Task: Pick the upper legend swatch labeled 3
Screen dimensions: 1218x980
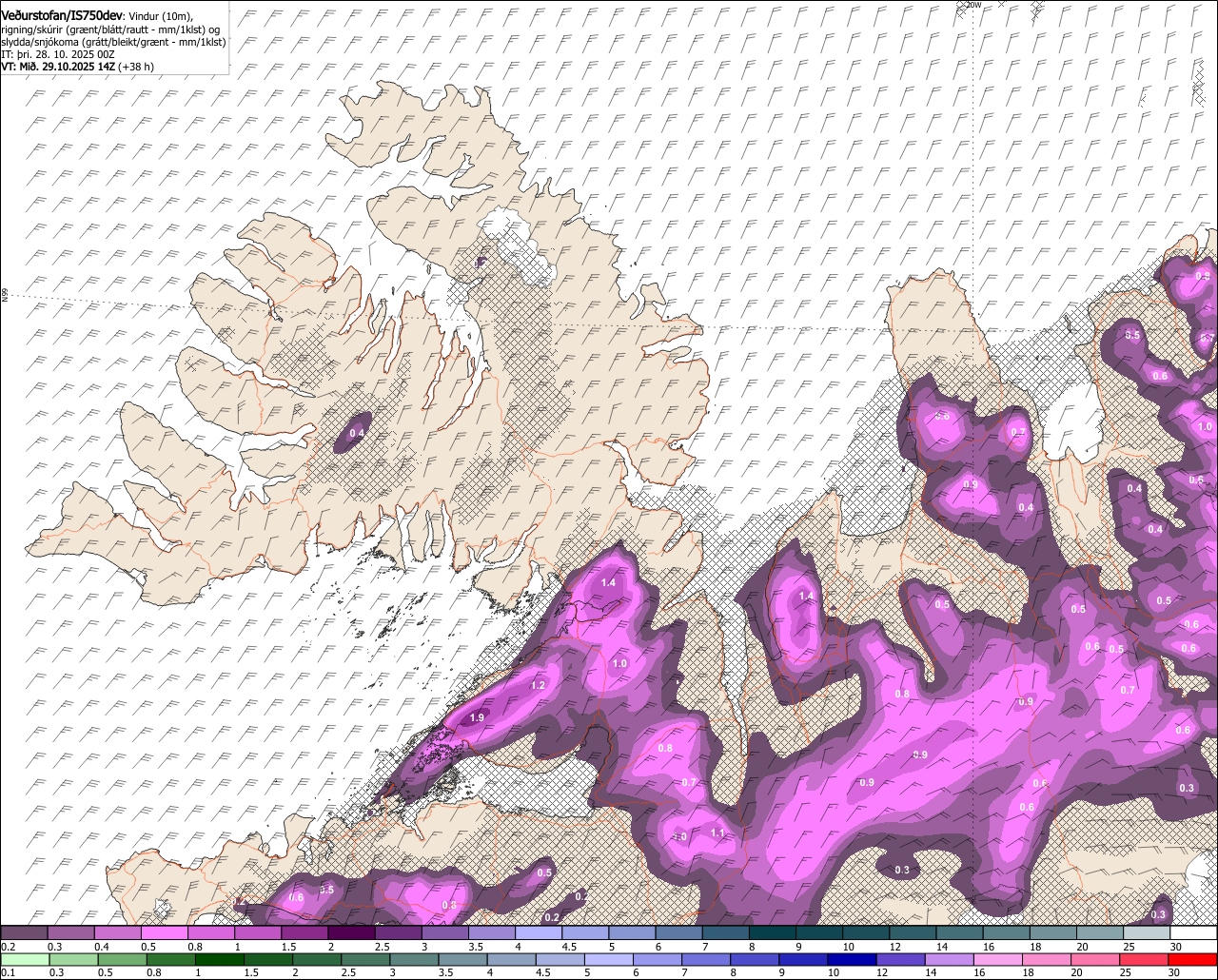Action: point(444,932)
